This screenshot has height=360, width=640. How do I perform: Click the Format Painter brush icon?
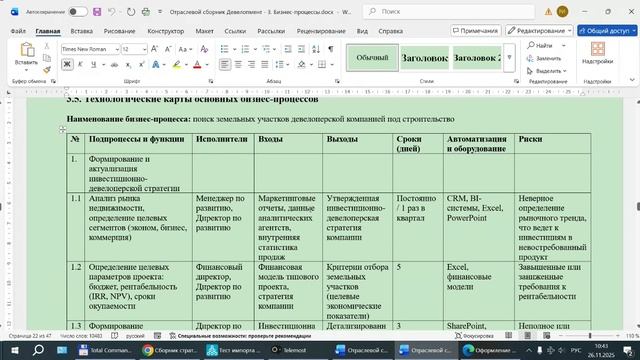47,70
